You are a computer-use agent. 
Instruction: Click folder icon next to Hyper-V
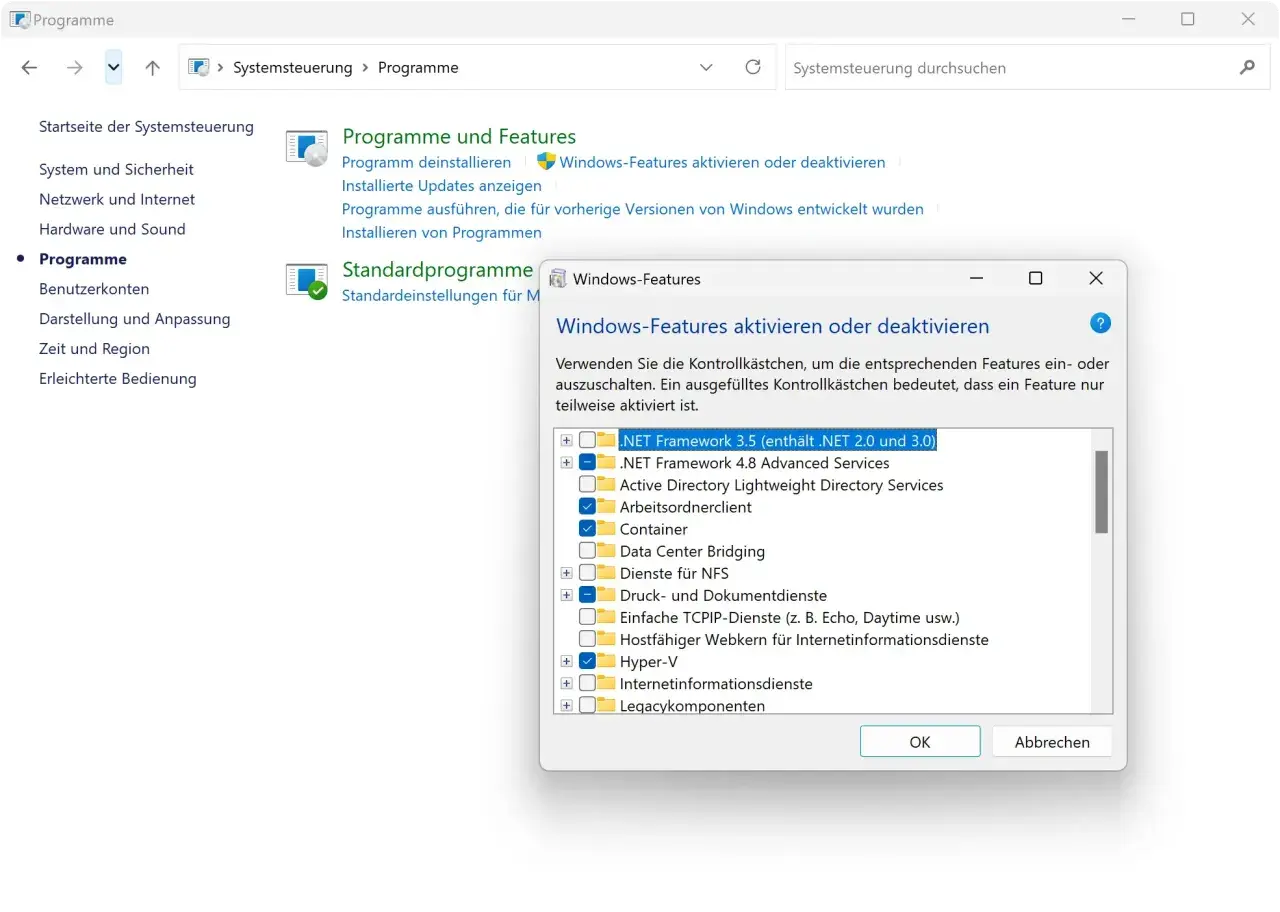(x=606, y=661)
